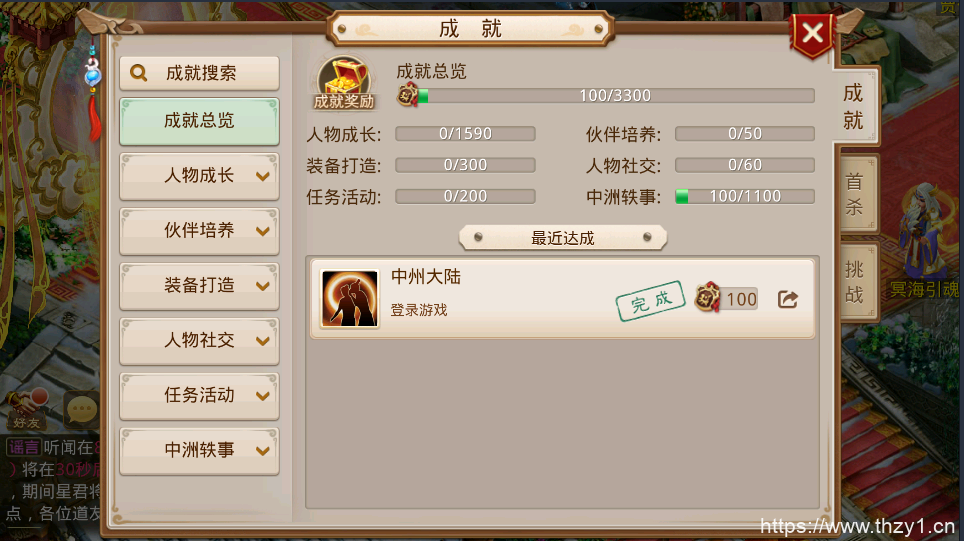Expand the 中洲轶事 category
The width and height of the screenshot is (964, 541).
(199, 451)
